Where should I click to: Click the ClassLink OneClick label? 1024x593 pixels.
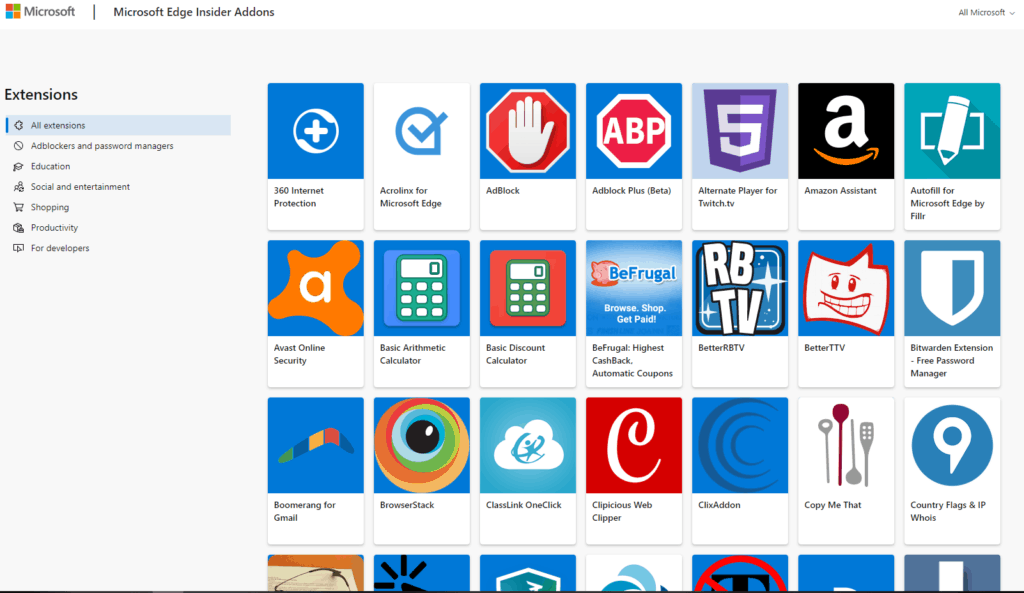(x=524, y=505)
